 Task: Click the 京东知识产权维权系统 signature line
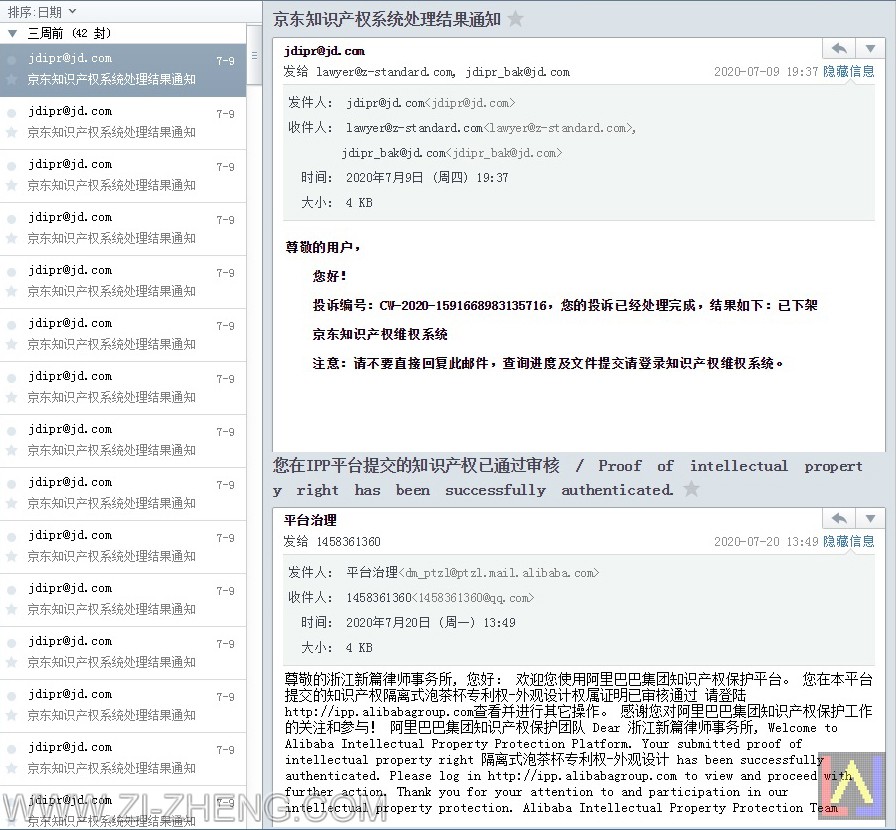(380, 334)
